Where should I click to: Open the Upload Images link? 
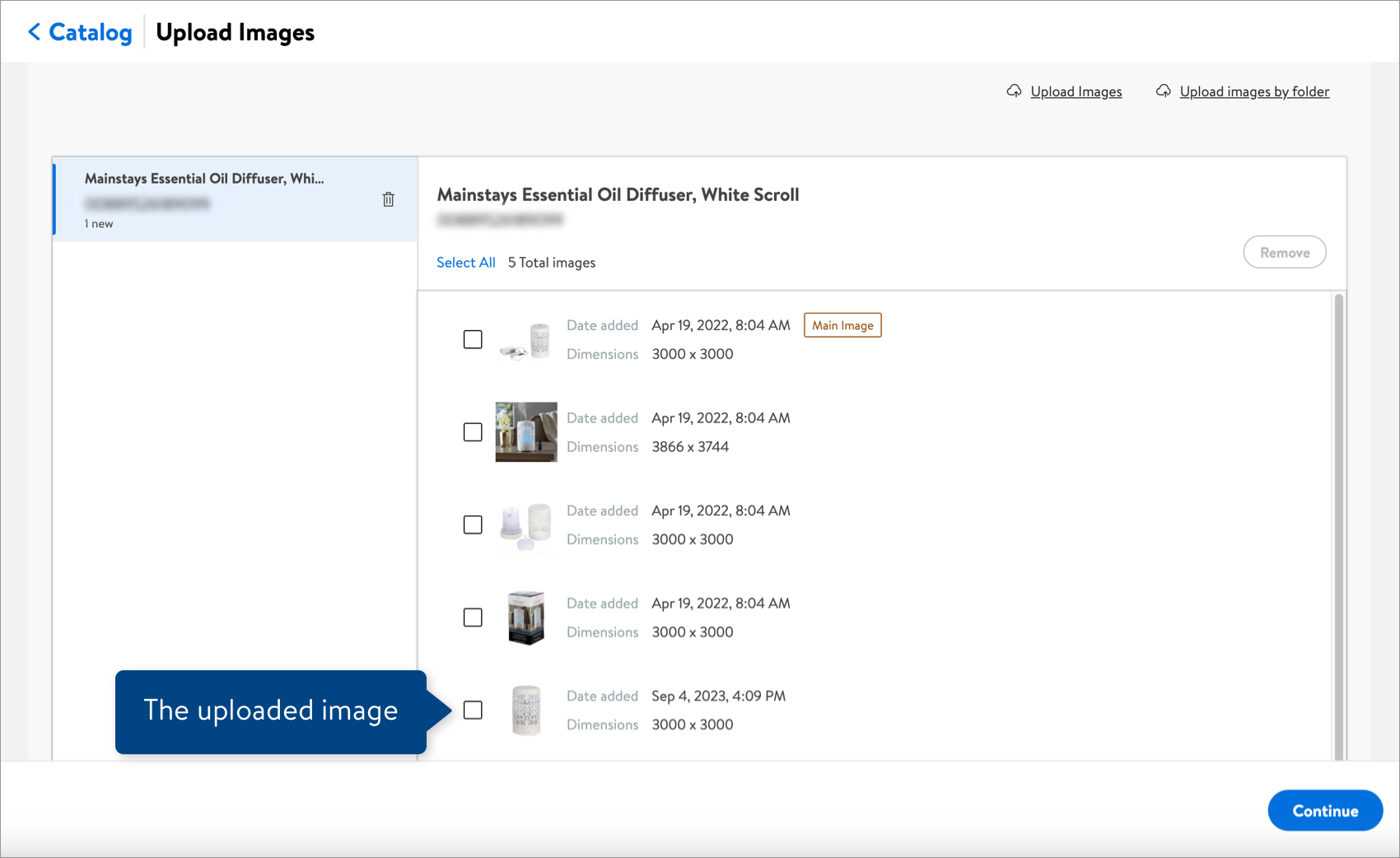tap(1076, 91)
